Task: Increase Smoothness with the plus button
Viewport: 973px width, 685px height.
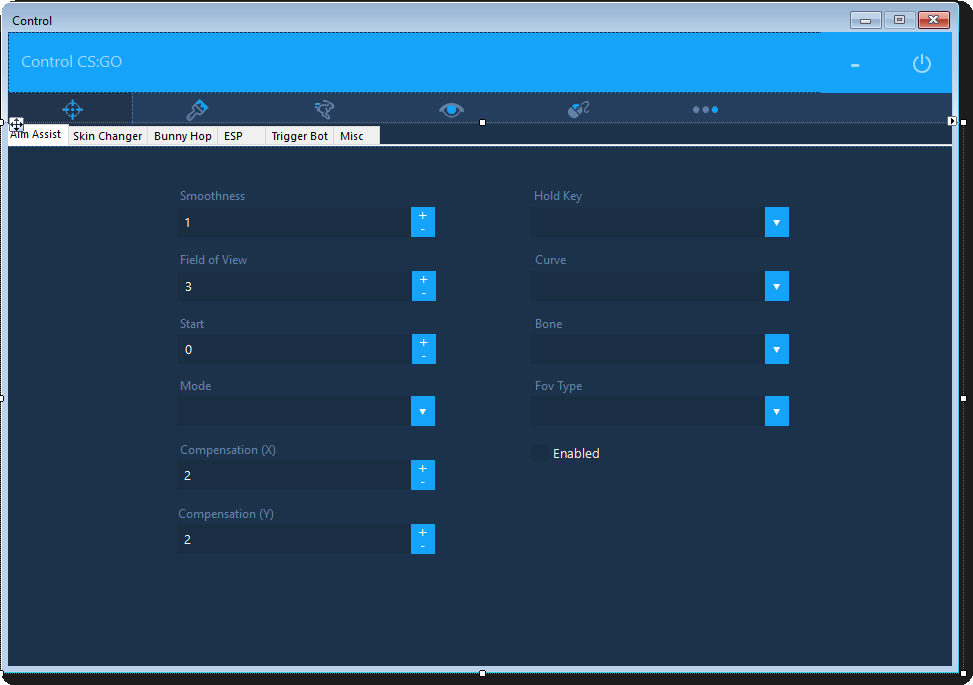Action: (x=422, y=215)
